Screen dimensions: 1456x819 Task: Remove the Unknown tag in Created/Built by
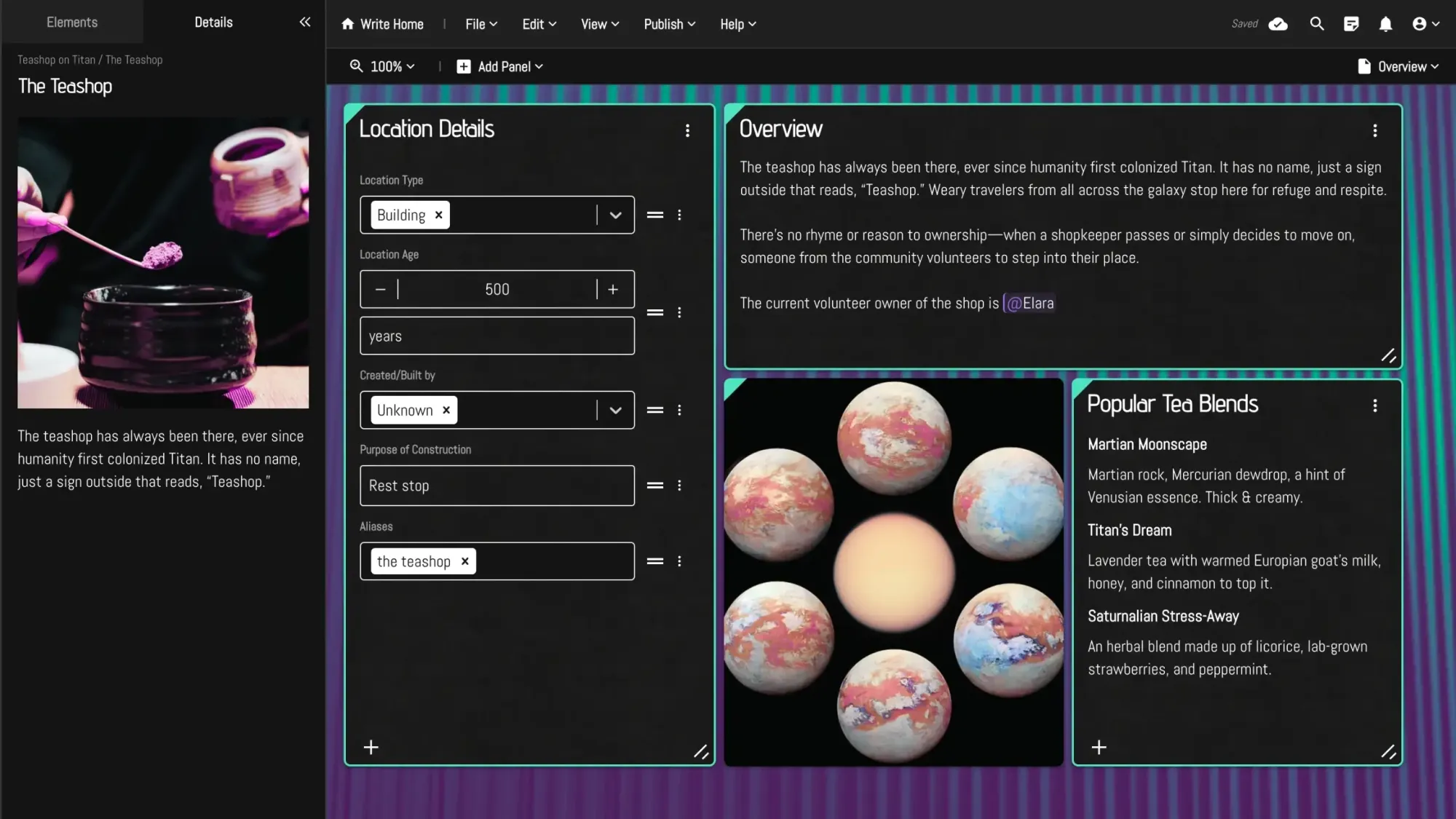446,410
